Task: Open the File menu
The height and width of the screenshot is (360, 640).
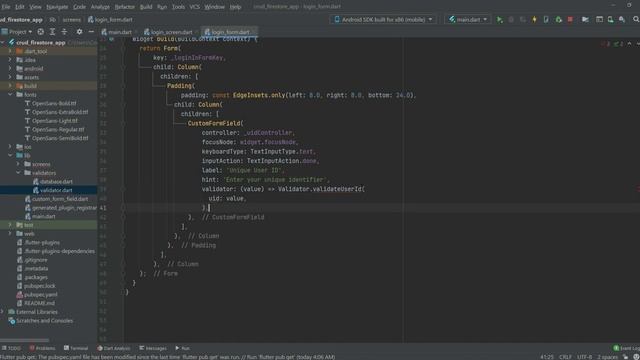Action: (6, 7)
